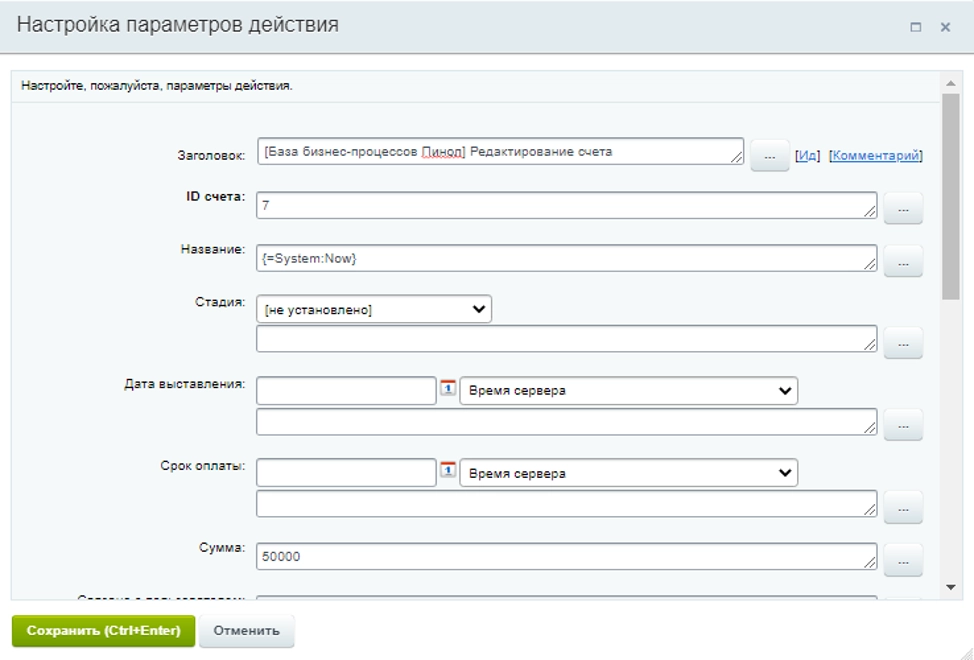This screenshot has height=660, width=974.
Task: Click the ellipsis button next to Название
Action: pos(903,261)
